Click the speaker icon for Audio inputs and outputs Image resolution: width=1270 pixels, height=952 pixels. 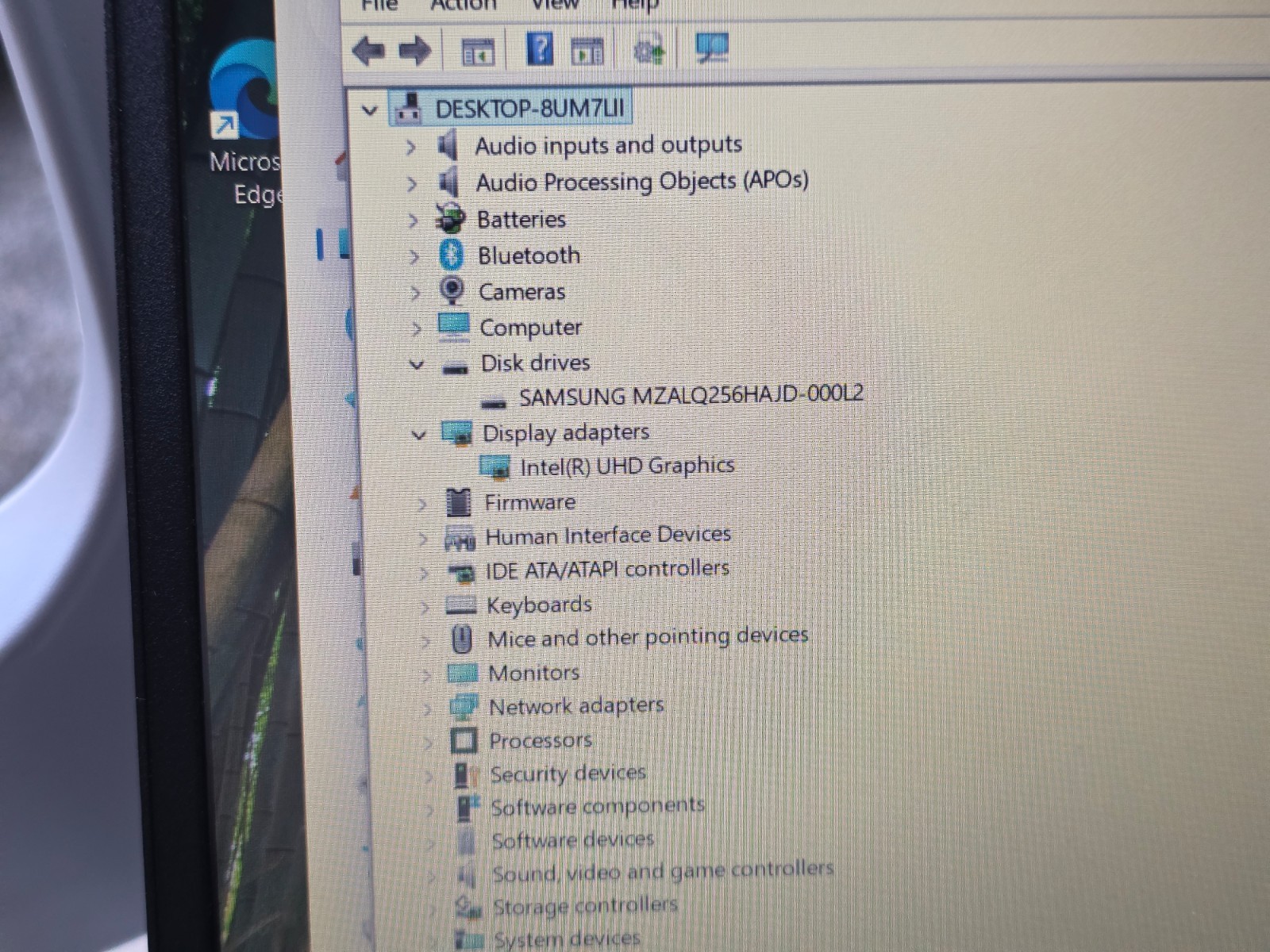click(x=448, y=146)
